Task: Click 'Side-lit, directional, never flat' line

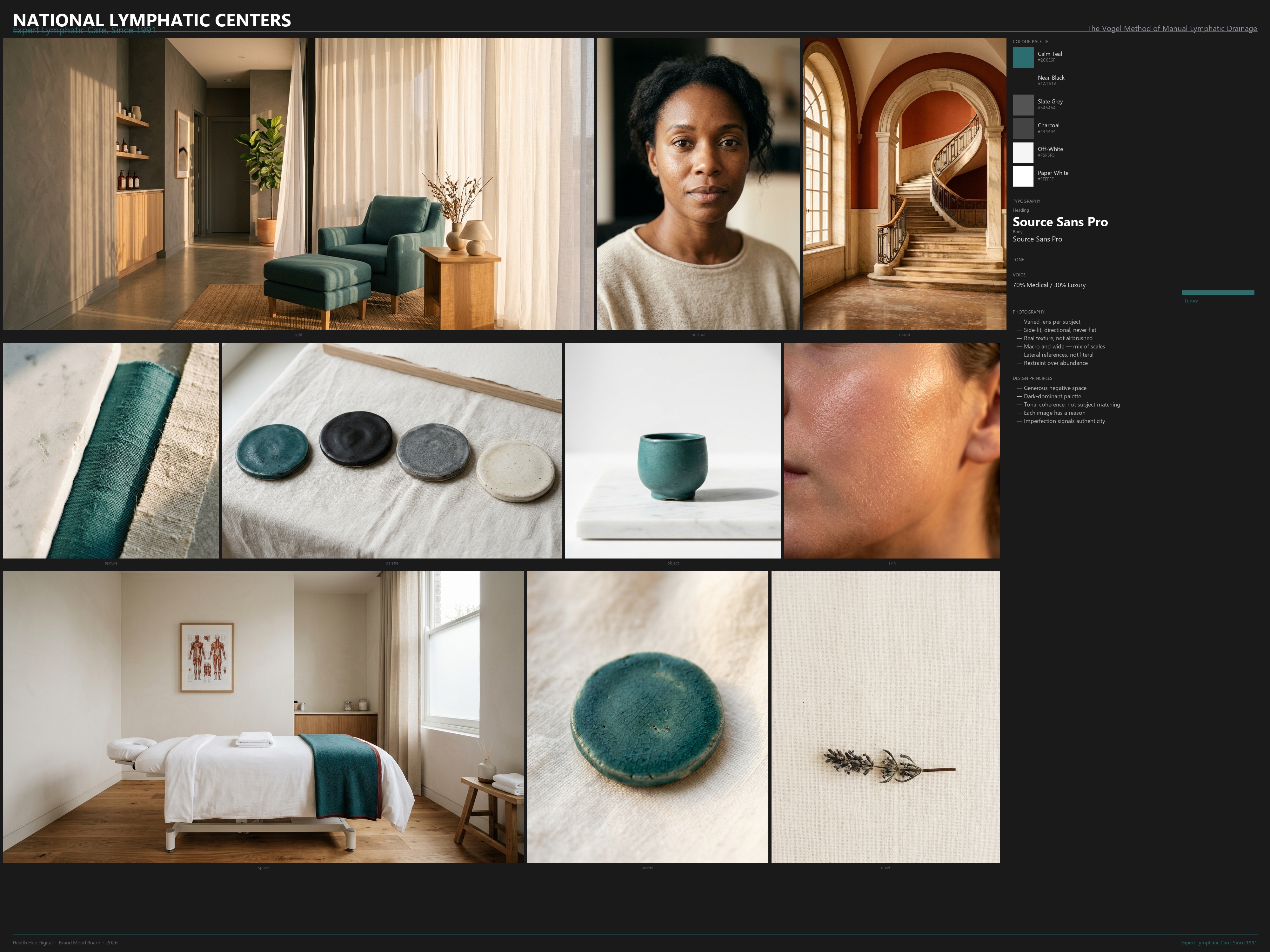Action: click(1056, 330)
